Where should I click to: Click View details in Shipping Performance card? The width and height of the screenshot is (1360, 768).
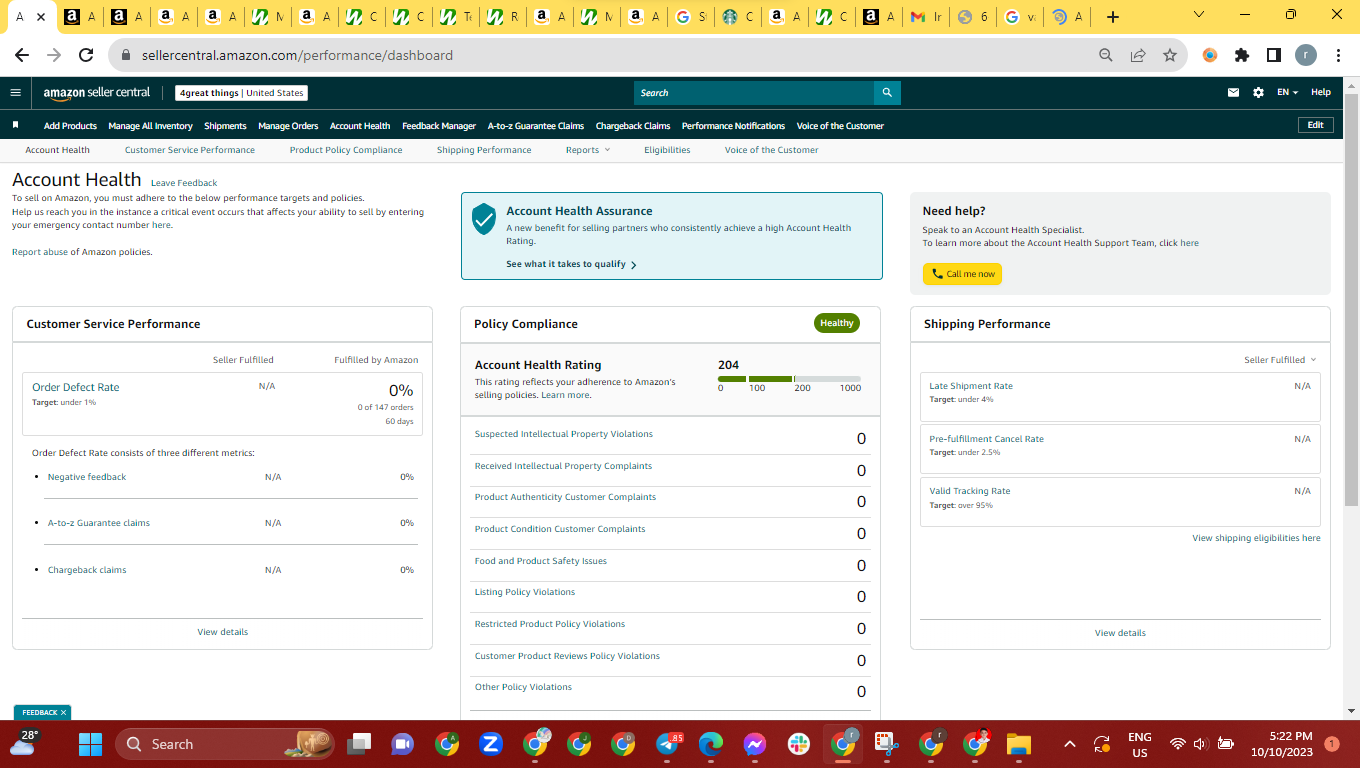(1120, 633)
